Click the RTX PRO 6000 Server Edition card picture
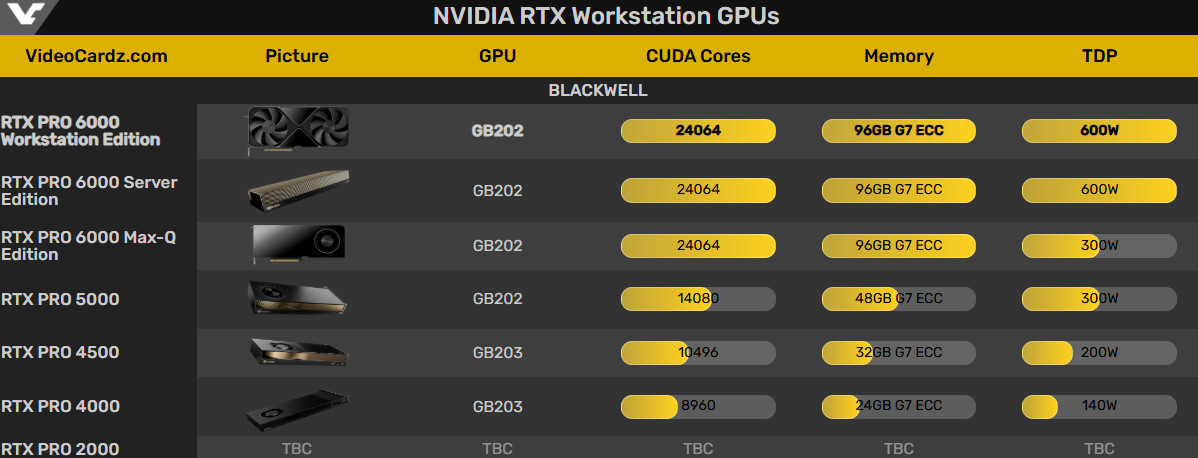 click(298, 191)
